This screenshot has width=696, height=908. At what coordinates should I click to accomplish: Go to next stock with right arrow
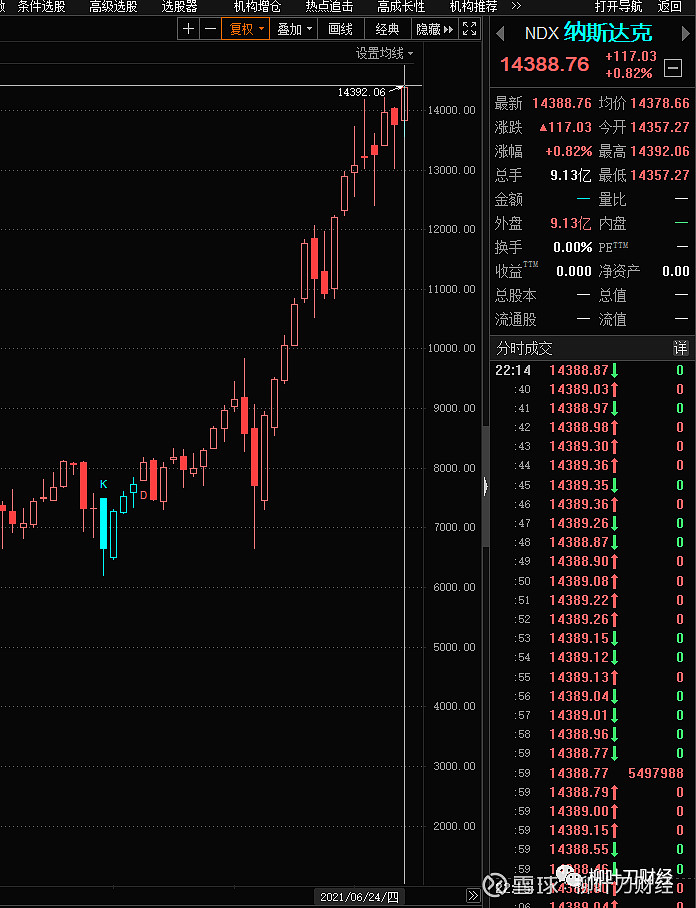click(686, 34)
